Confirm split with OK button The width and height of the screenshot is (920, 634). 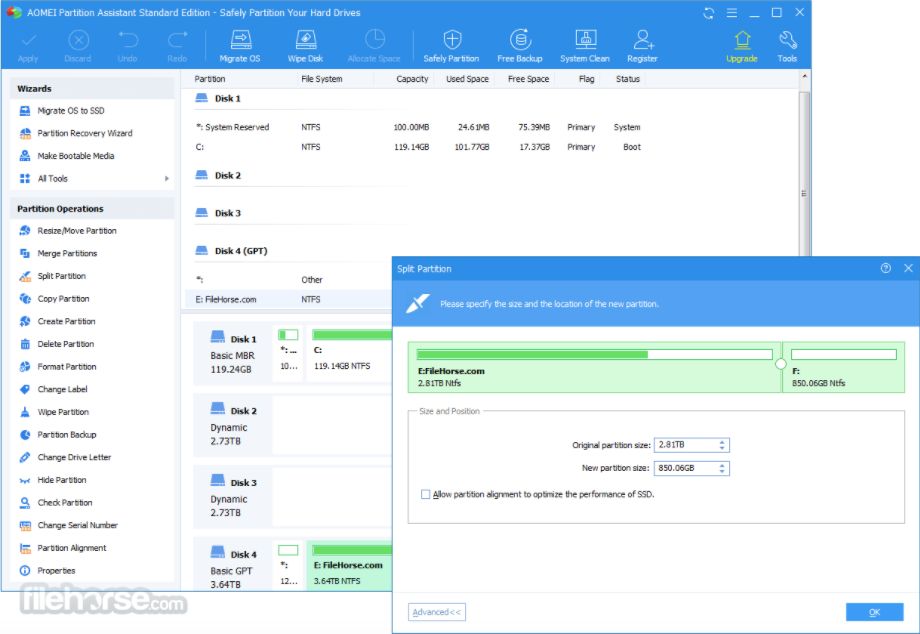[x=874, y=612]
